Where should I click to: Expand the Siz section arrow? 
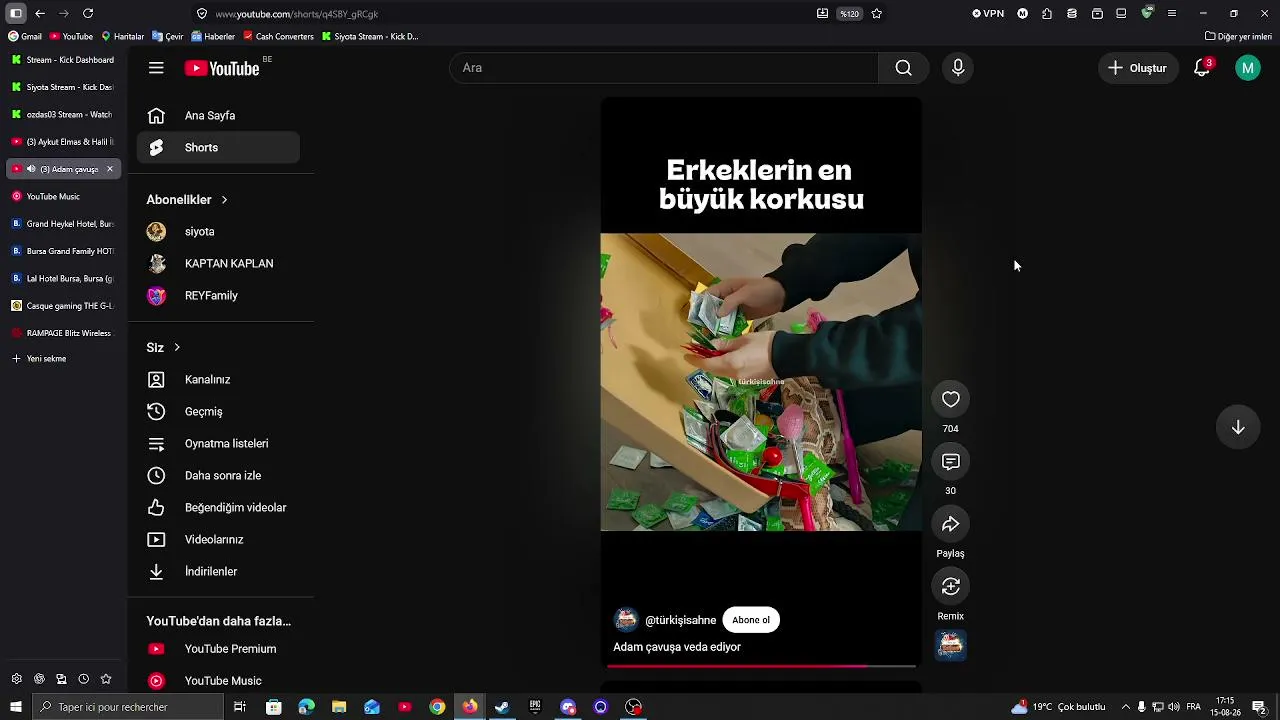177,348
